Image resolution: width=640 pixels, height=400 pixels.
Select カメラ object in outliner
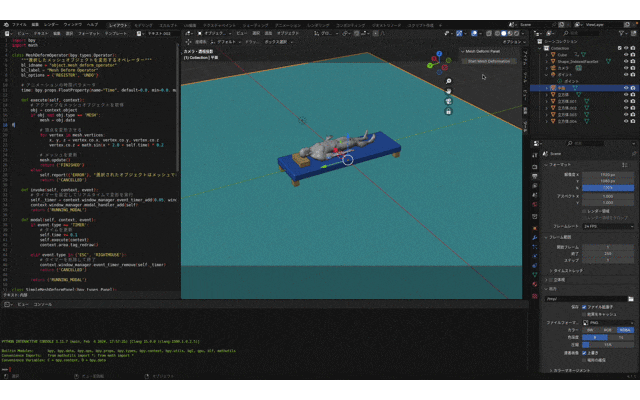coord(563,68)
